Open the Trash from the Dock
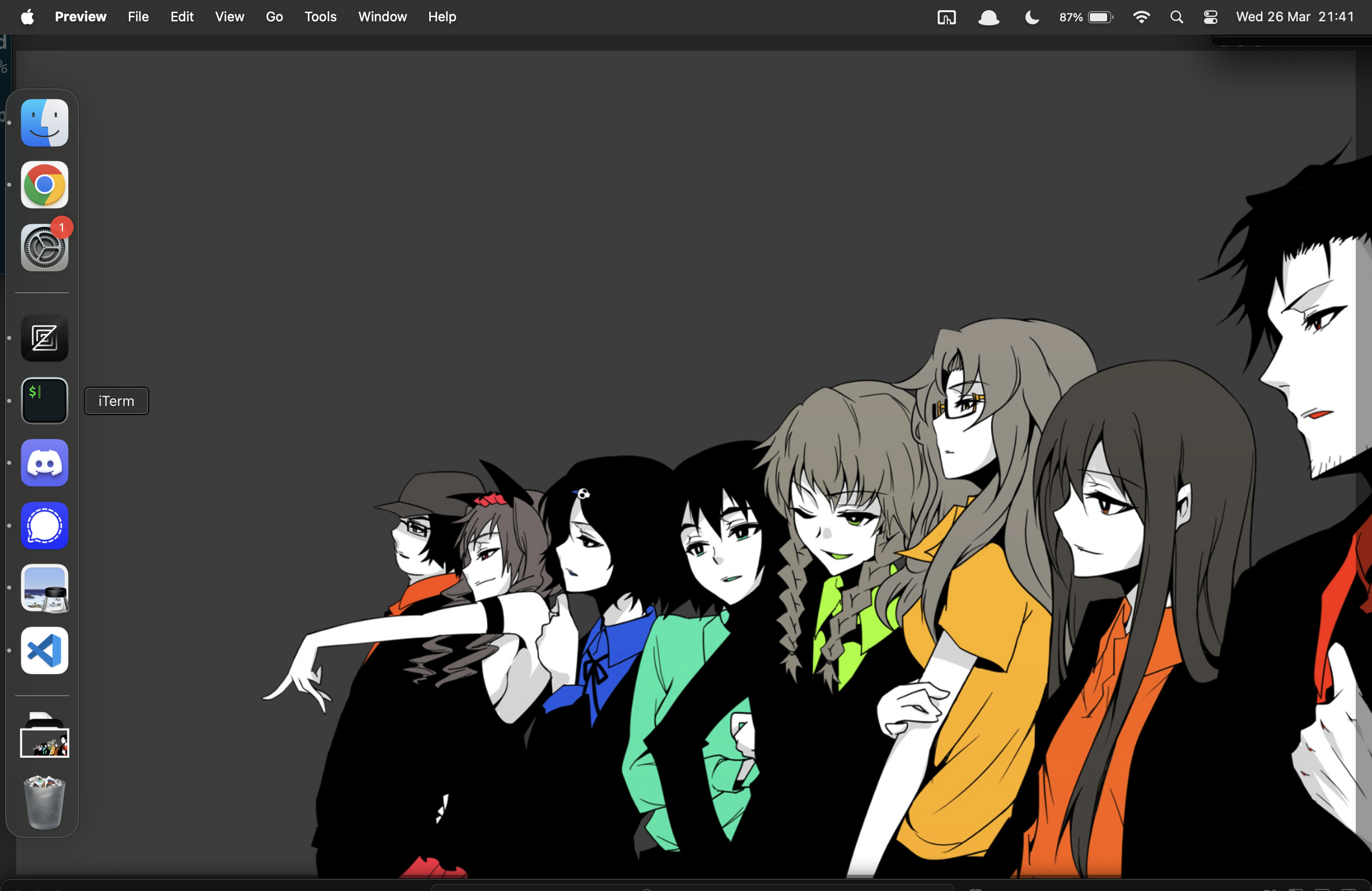 44,802
